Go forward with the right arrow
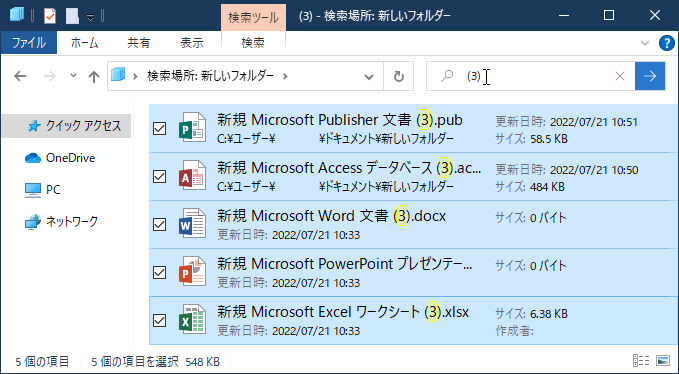Viewport: 679px width, 374px height. [x=50, y=76]
